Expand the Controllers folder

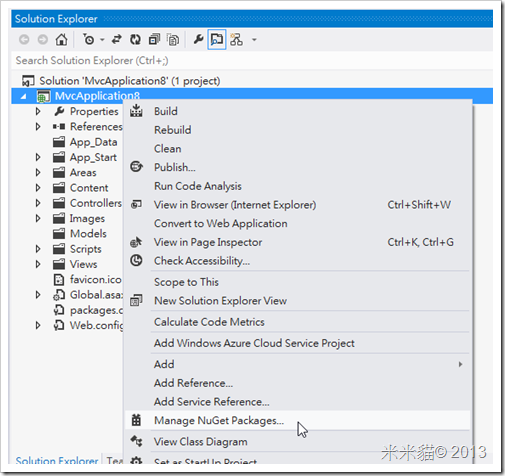[38, 203]
